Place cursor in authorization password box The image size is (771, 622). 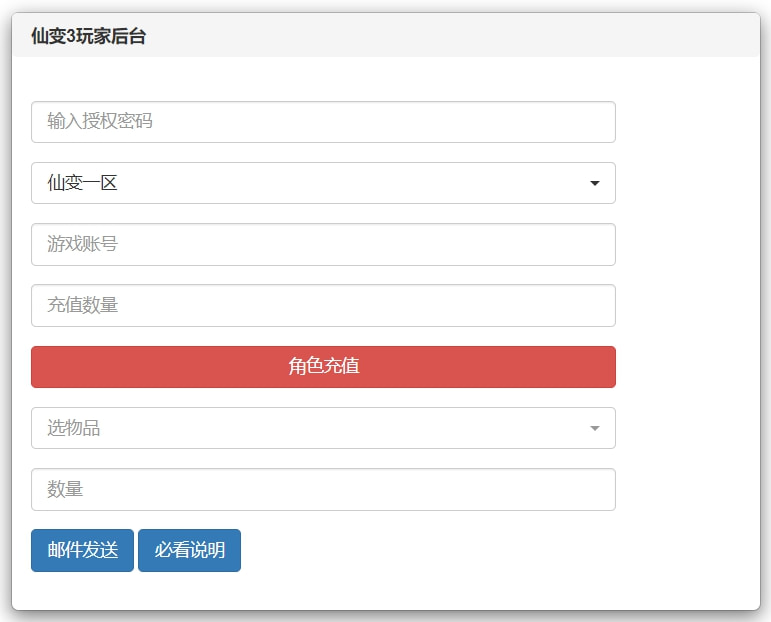pyautogui.click(x=323, y=122)
